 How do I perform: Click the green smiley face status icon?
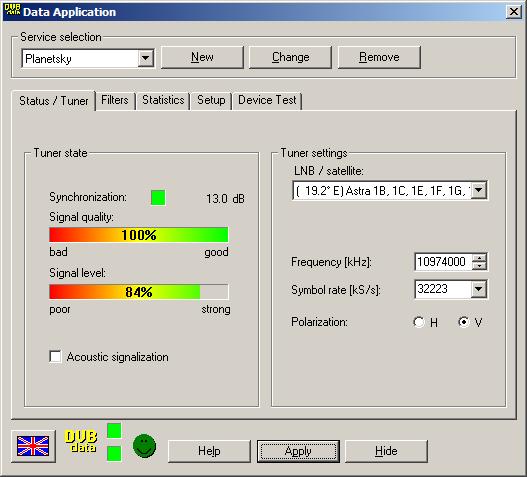pos(145,446)
